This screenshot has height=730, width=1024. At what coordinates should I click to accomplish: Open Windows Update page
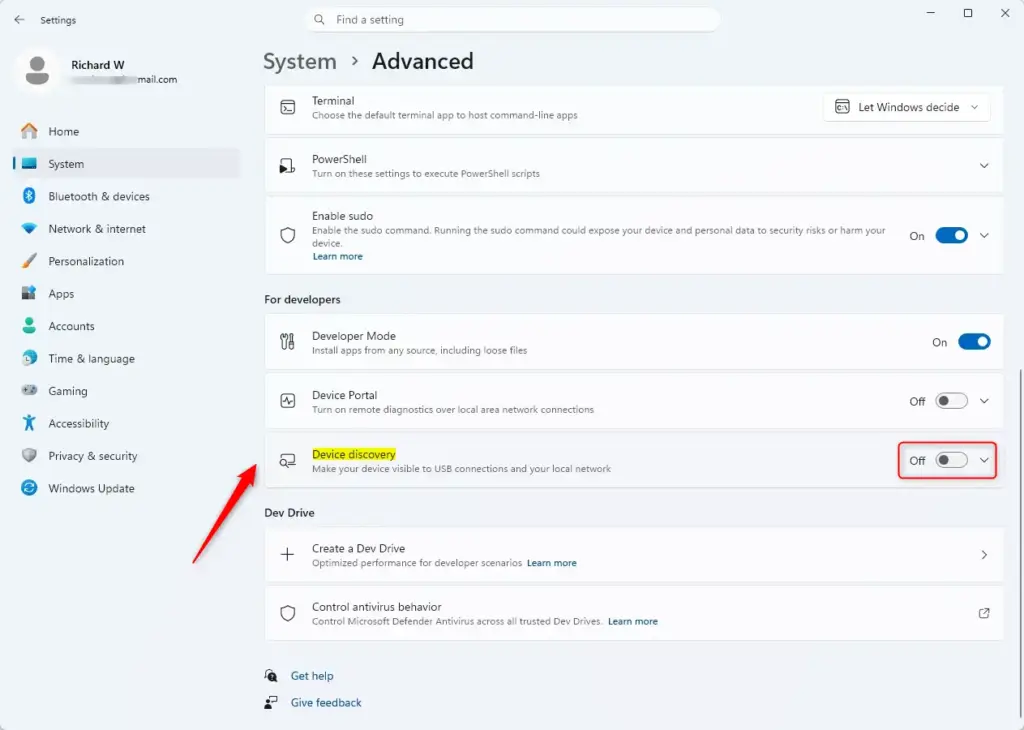[x=126, y=488]
